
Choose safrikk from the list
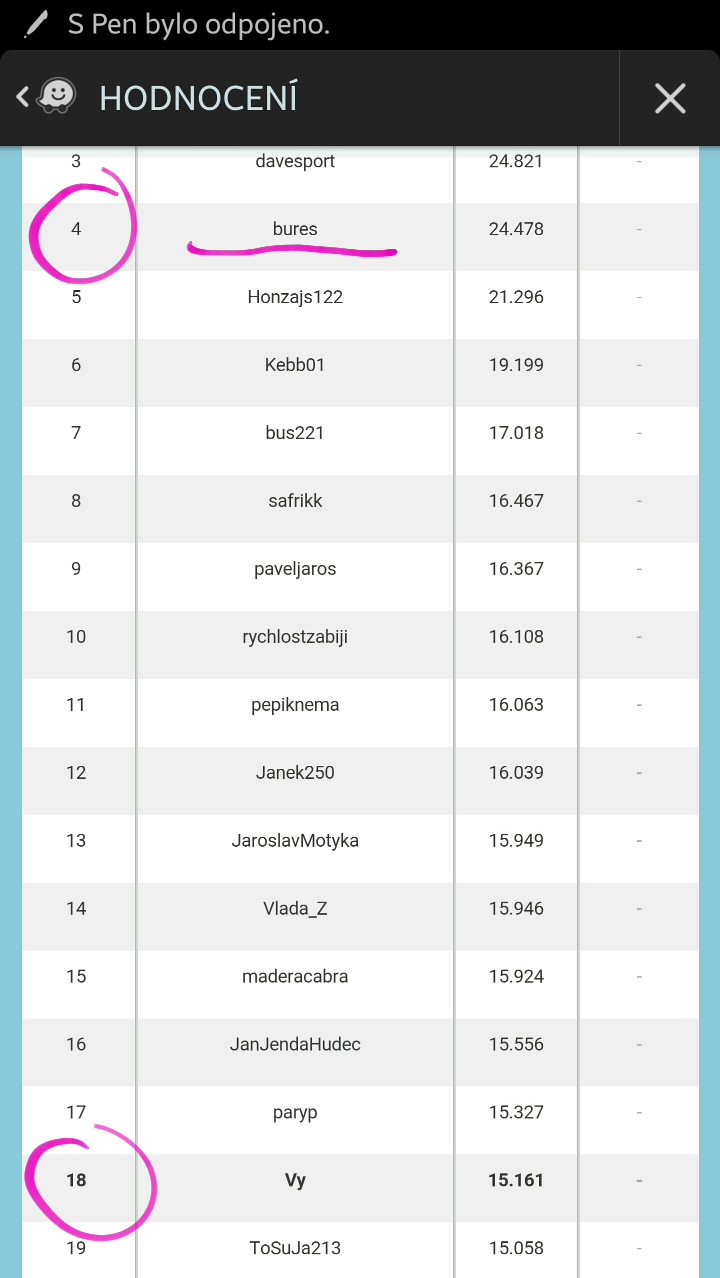295,501
